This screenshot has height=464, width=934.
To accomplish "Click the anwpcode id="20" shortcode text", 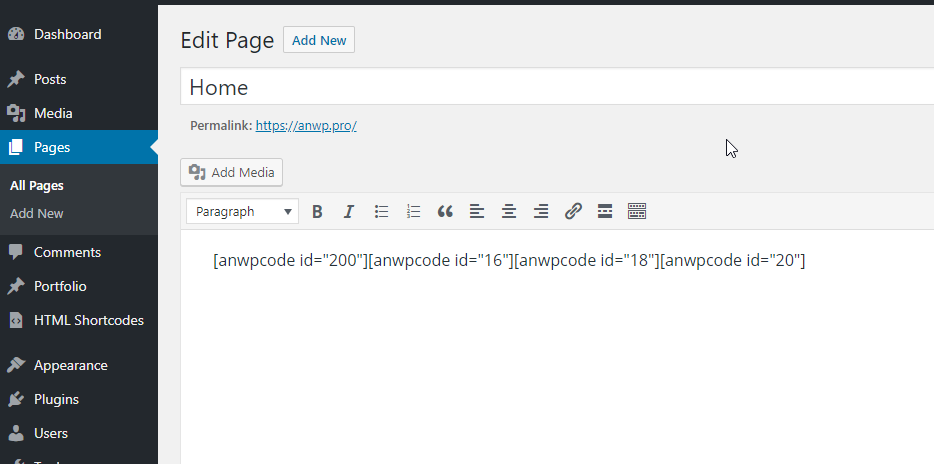I will point(733,260).
